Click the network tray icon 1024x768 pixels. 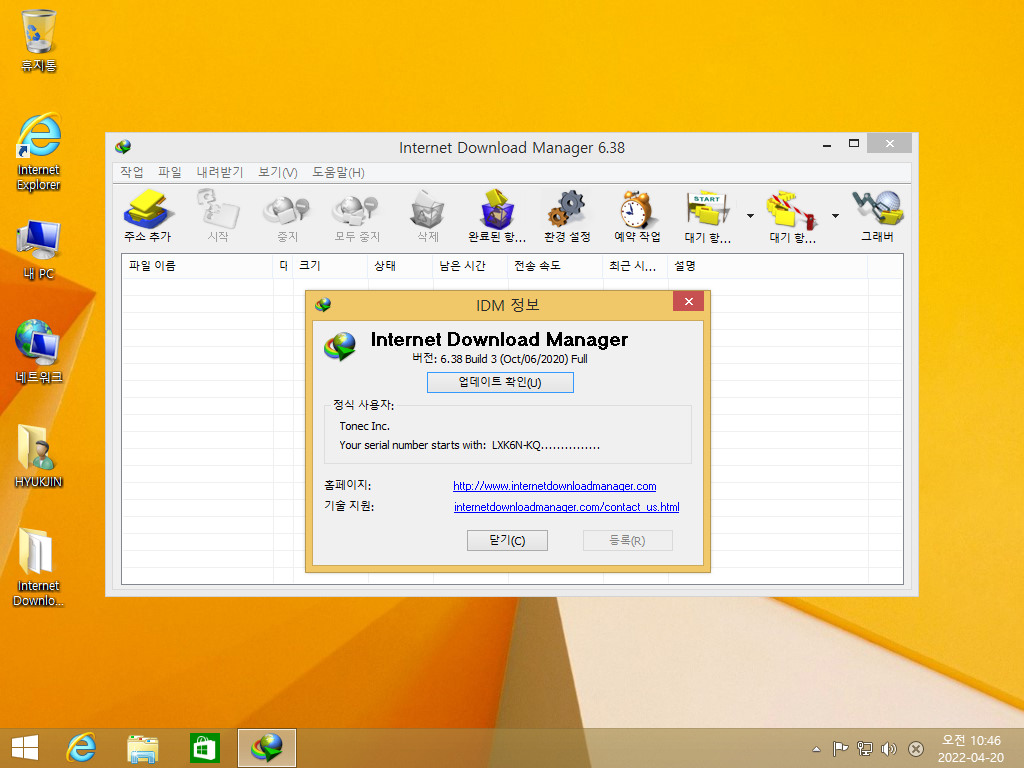click(865, 749)
